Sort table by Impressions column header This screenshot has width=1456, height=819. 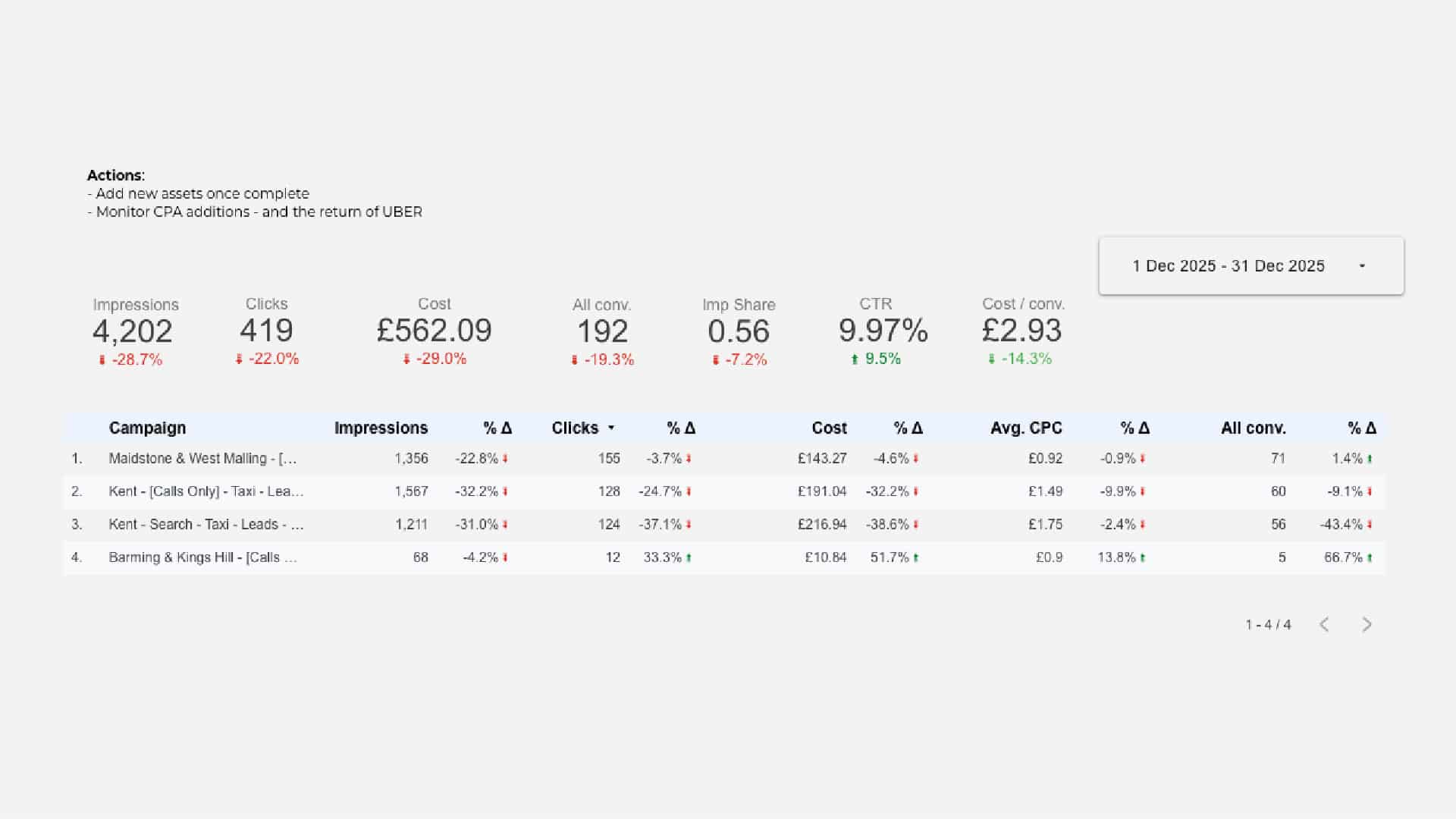[x=381, y=428]
